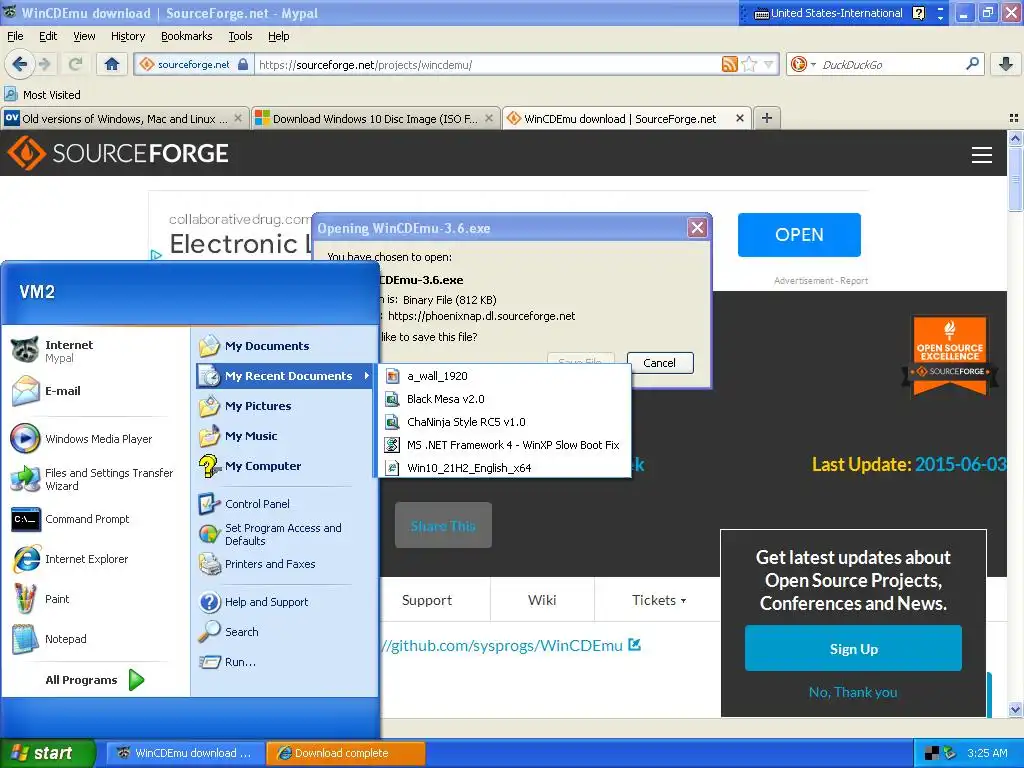Open the github.com/sysprogs/WinCDEmu link
1024x768 pixels.
(x=511, y=645)
